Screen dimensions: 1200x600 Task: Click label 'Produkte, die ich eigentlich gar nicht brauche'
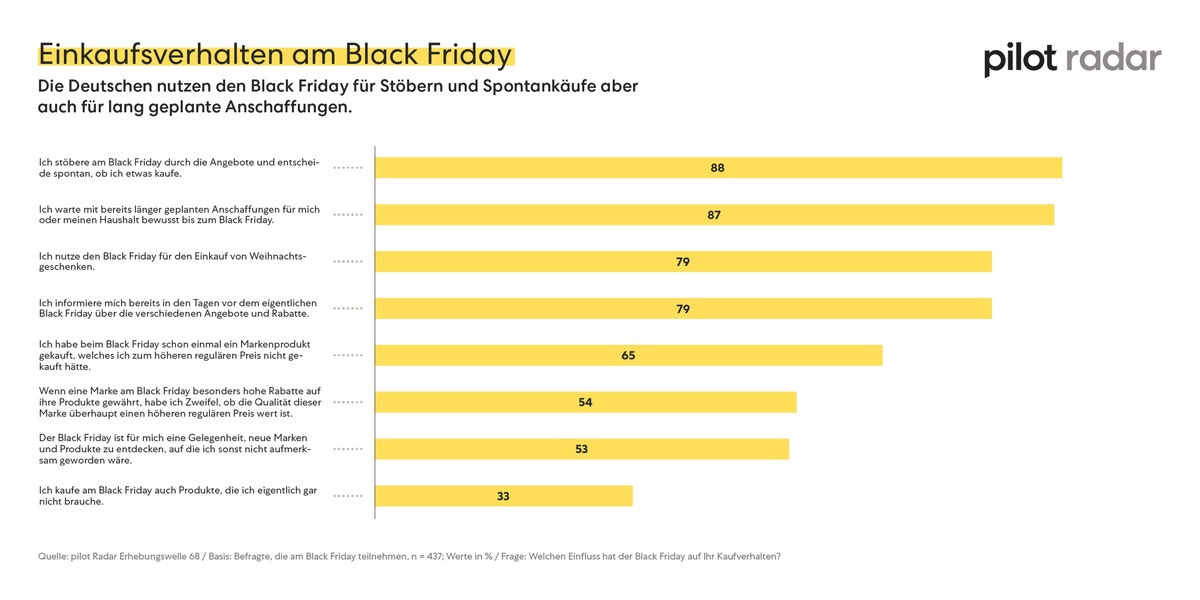pos(178,495)
